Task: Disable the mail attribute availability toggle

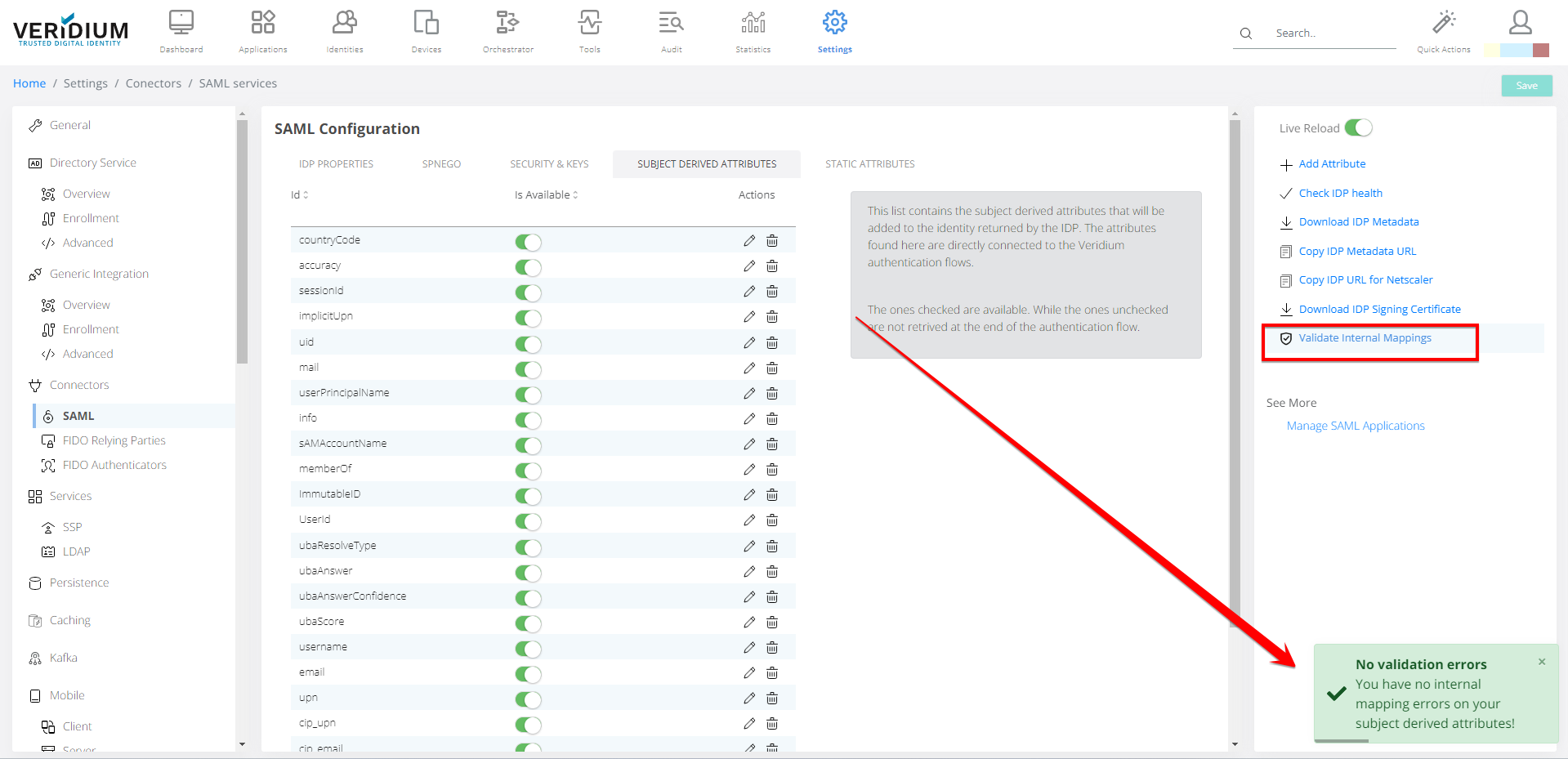Action: pyautogui.click(x=528, y=369)
